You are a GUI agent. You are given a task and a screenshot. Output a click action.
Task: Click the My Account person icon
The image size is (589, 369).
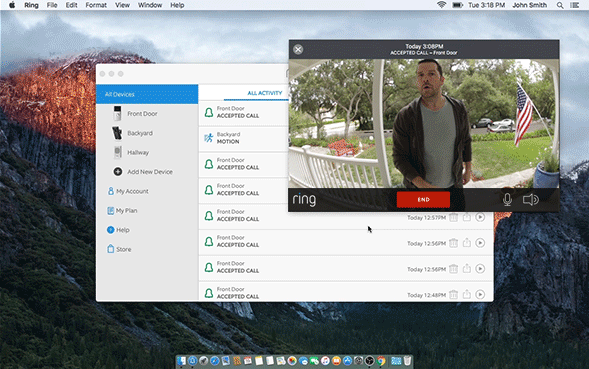110,191
